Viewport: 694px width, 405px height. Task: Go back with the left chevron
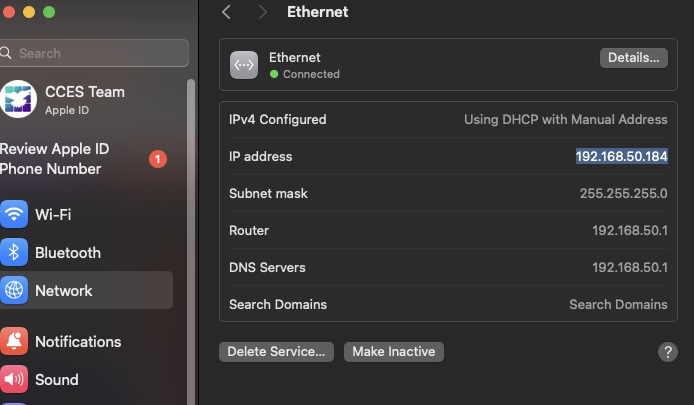click(x=226, y=12)
